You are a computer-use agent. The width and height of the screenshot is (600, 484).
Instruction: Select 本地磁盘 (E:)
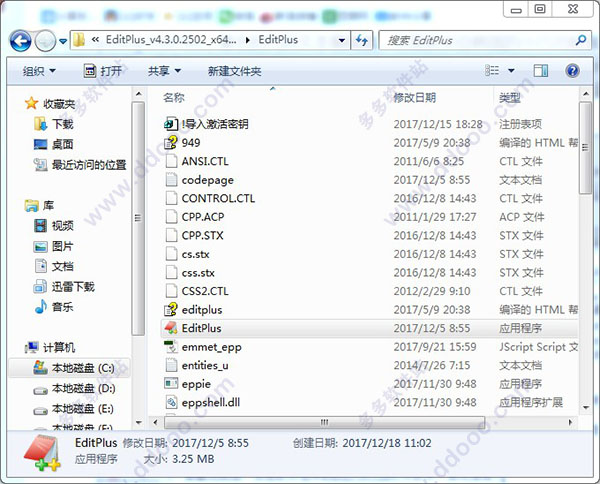tap(73, 409)
